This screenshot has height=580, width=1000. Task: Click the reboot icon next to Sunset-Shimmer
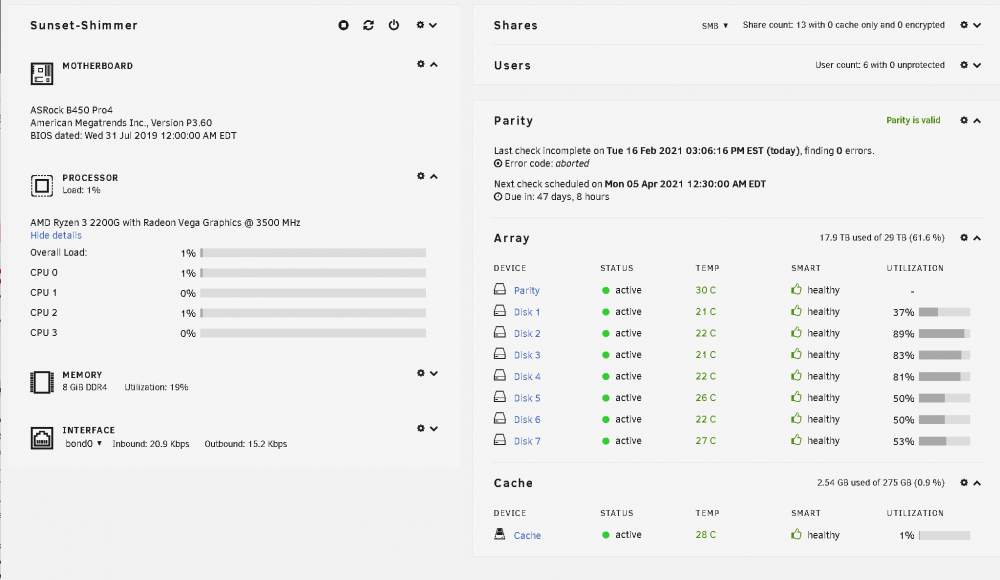pyautogui.click(x=369, y=25)
